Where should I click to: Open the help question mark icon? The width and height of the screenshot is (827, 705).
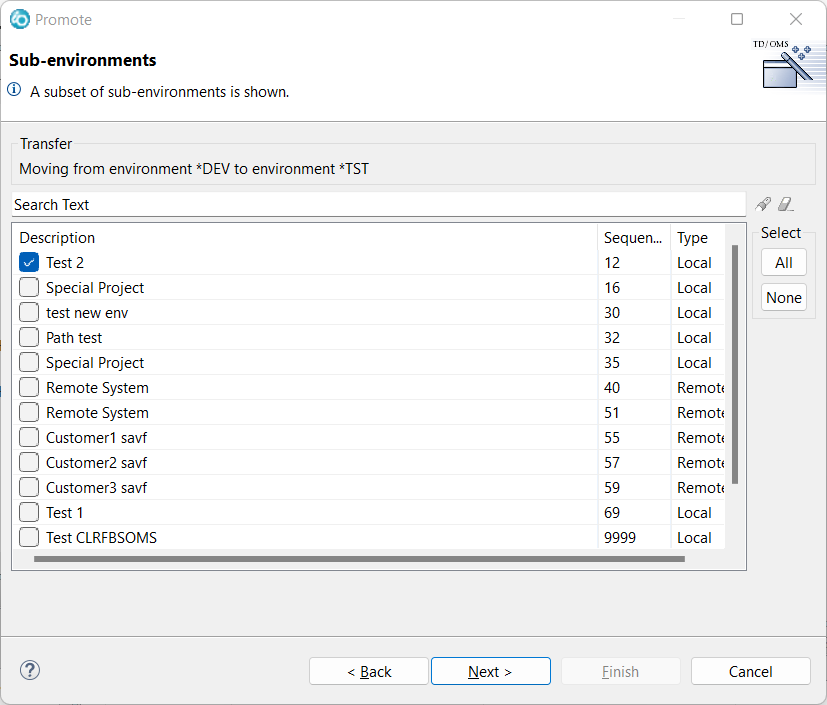coord(30,670)
